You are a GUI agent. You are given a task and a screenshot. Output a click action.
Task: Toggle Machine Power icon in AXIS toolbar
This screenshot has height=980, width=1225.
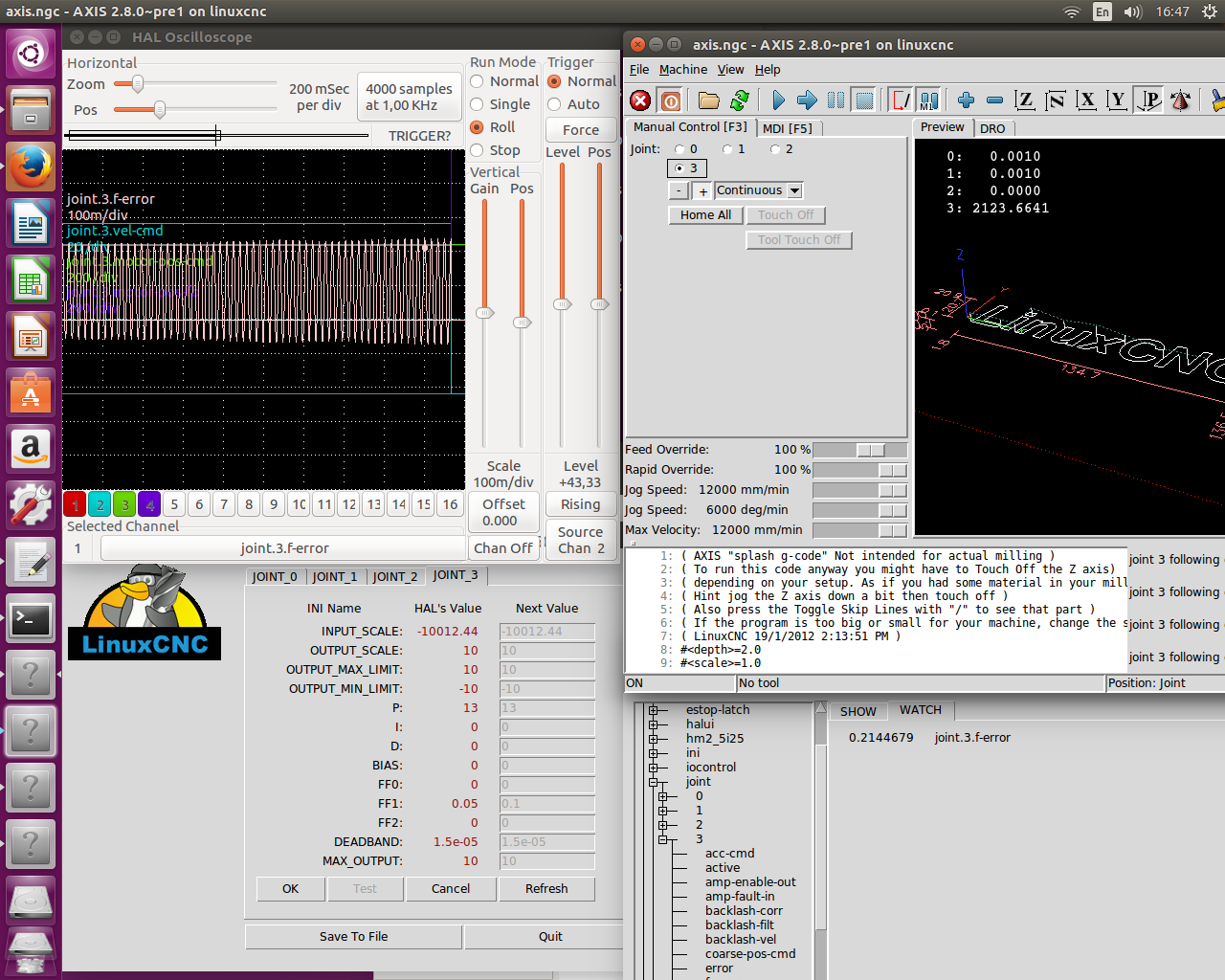pos(671,100)
